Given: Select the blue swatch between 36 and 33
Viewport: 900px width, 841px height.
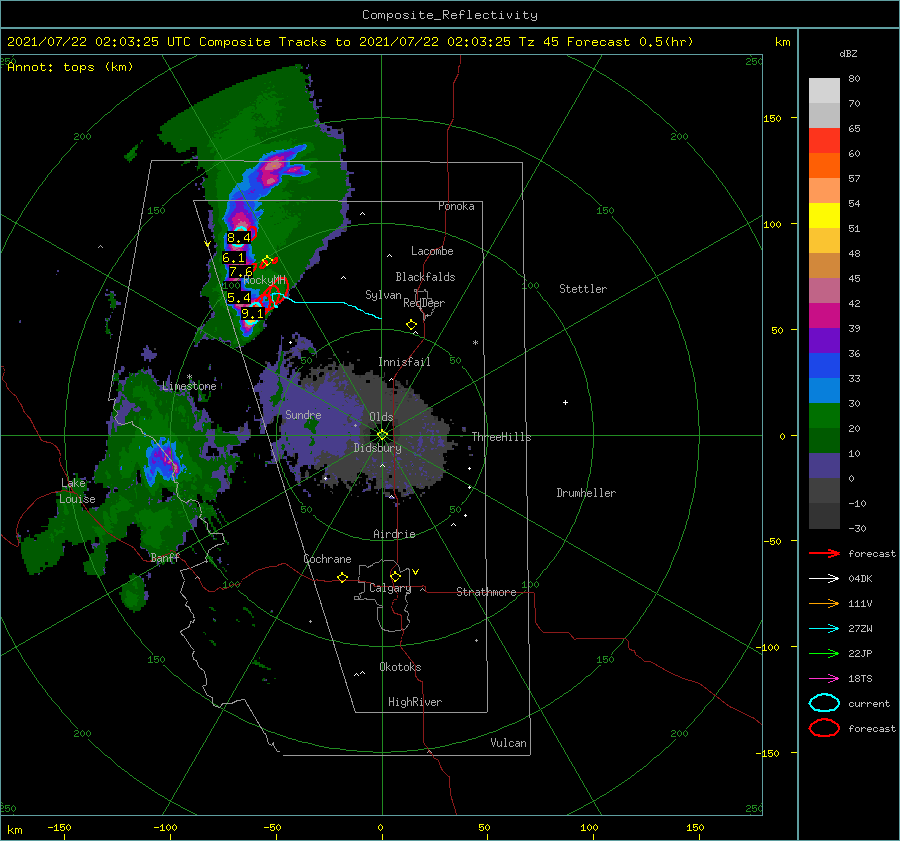Looking at the screenshot, I should [824, 366].
